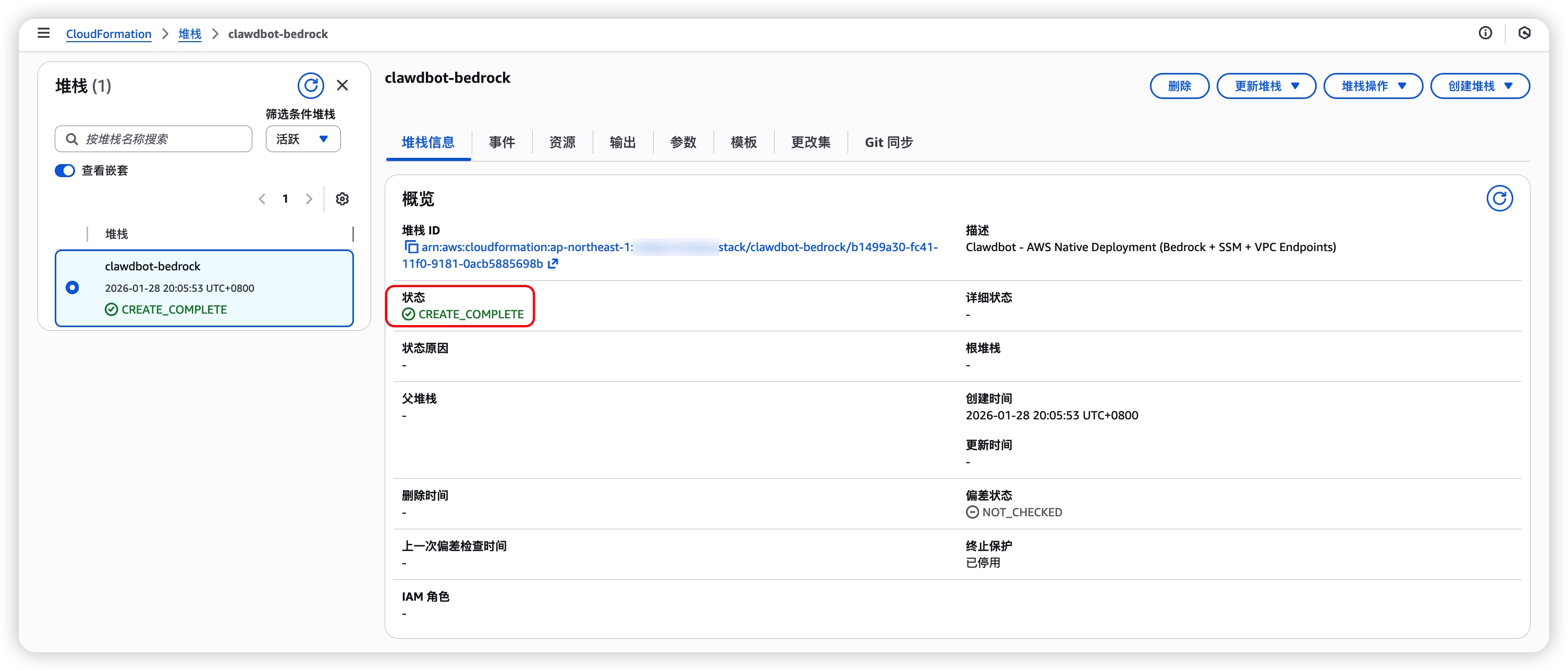Toggle the view nested switch
This screenshot has width=1568, height=671.
coord(65,171)
